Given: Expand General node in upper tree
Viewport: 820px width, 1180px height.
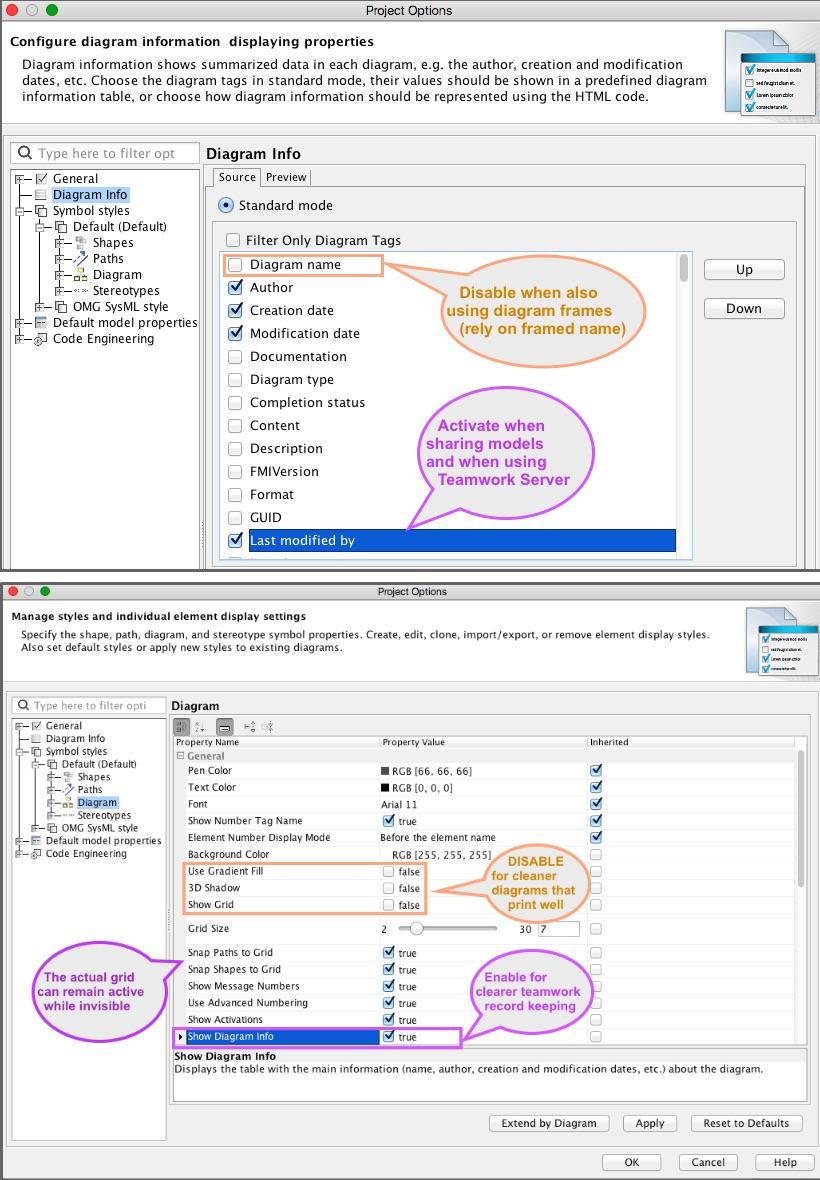Looking at the screenshot, I should (19, 179).
